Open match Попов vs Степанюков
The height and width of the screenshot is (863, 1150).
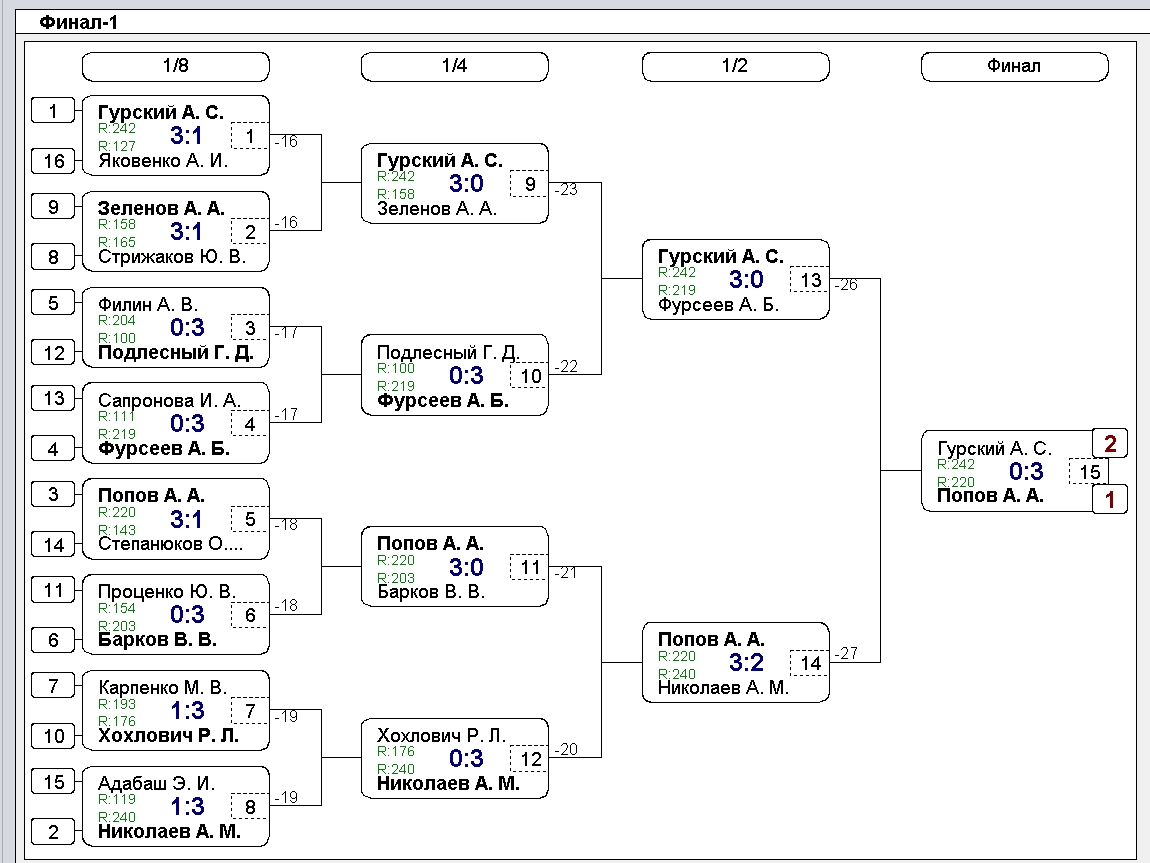(x=175, y=519)
